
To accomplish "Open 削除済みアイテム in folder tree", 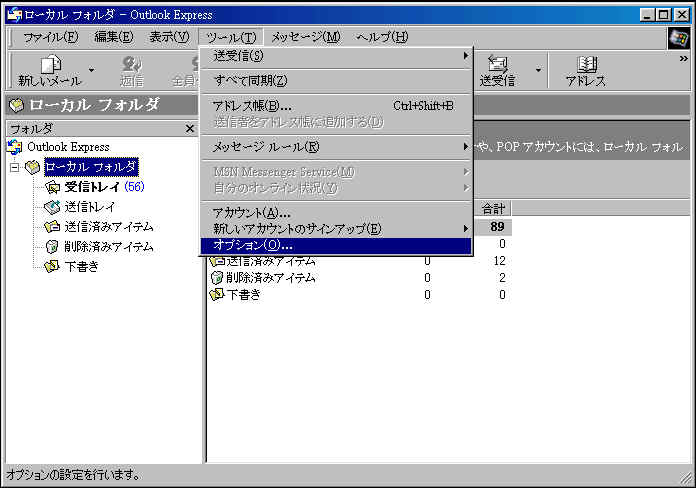I will (109, 247).
